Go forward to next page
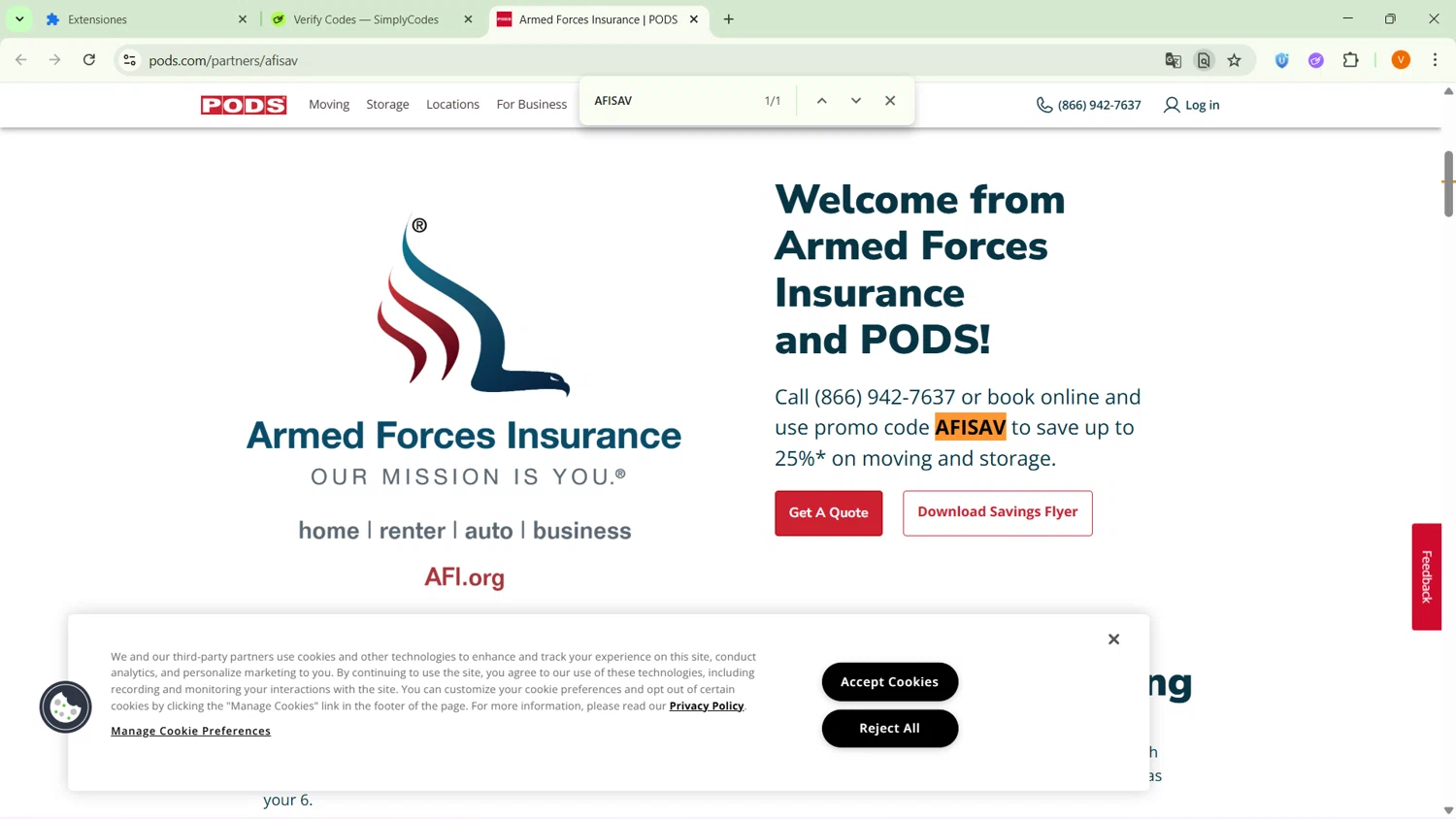The width and height of the screenshot is (1456, 819). [55, 60]
